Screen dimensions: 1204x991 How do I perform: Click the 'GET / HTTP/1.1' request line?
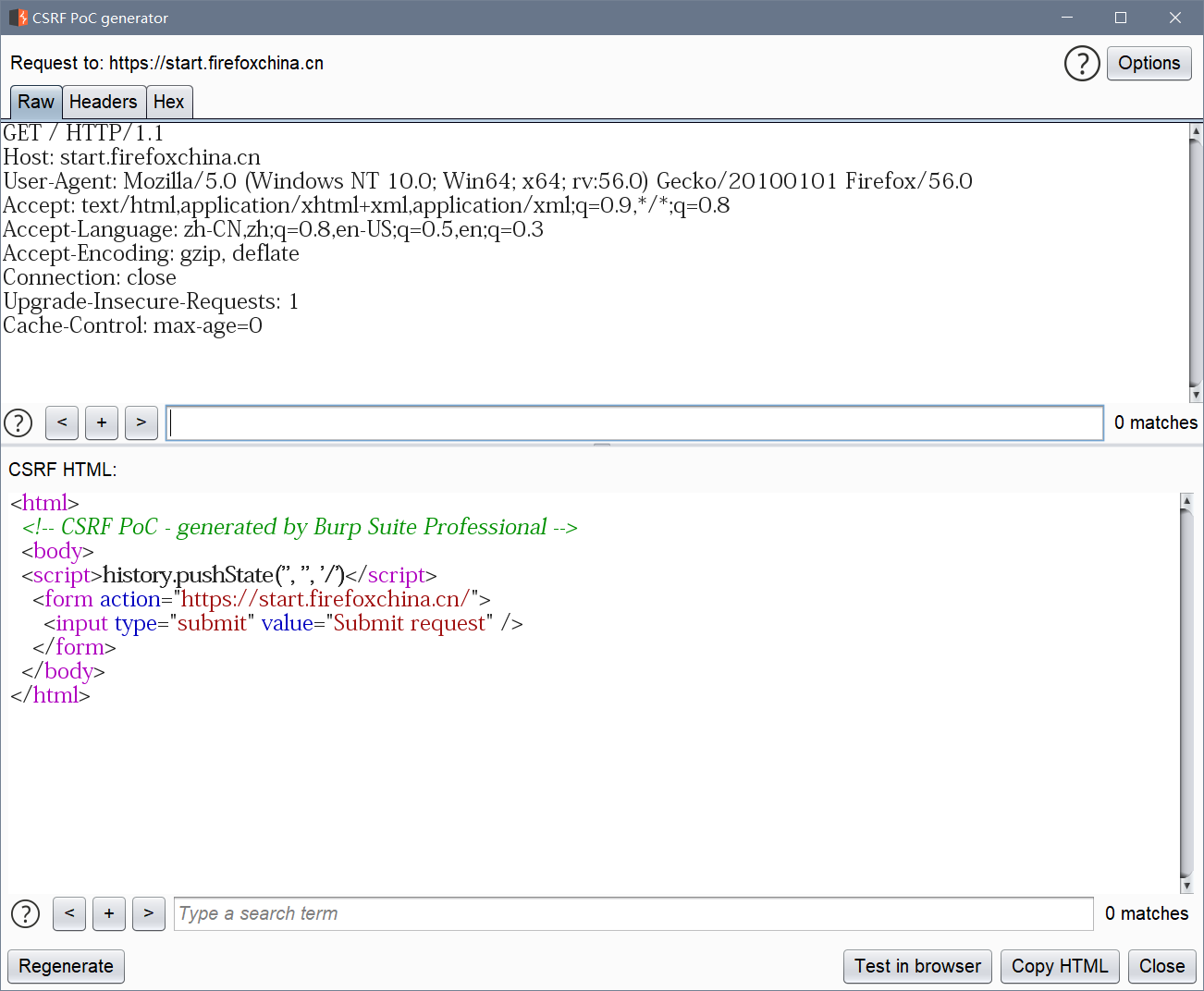click(x=83, y=133)
